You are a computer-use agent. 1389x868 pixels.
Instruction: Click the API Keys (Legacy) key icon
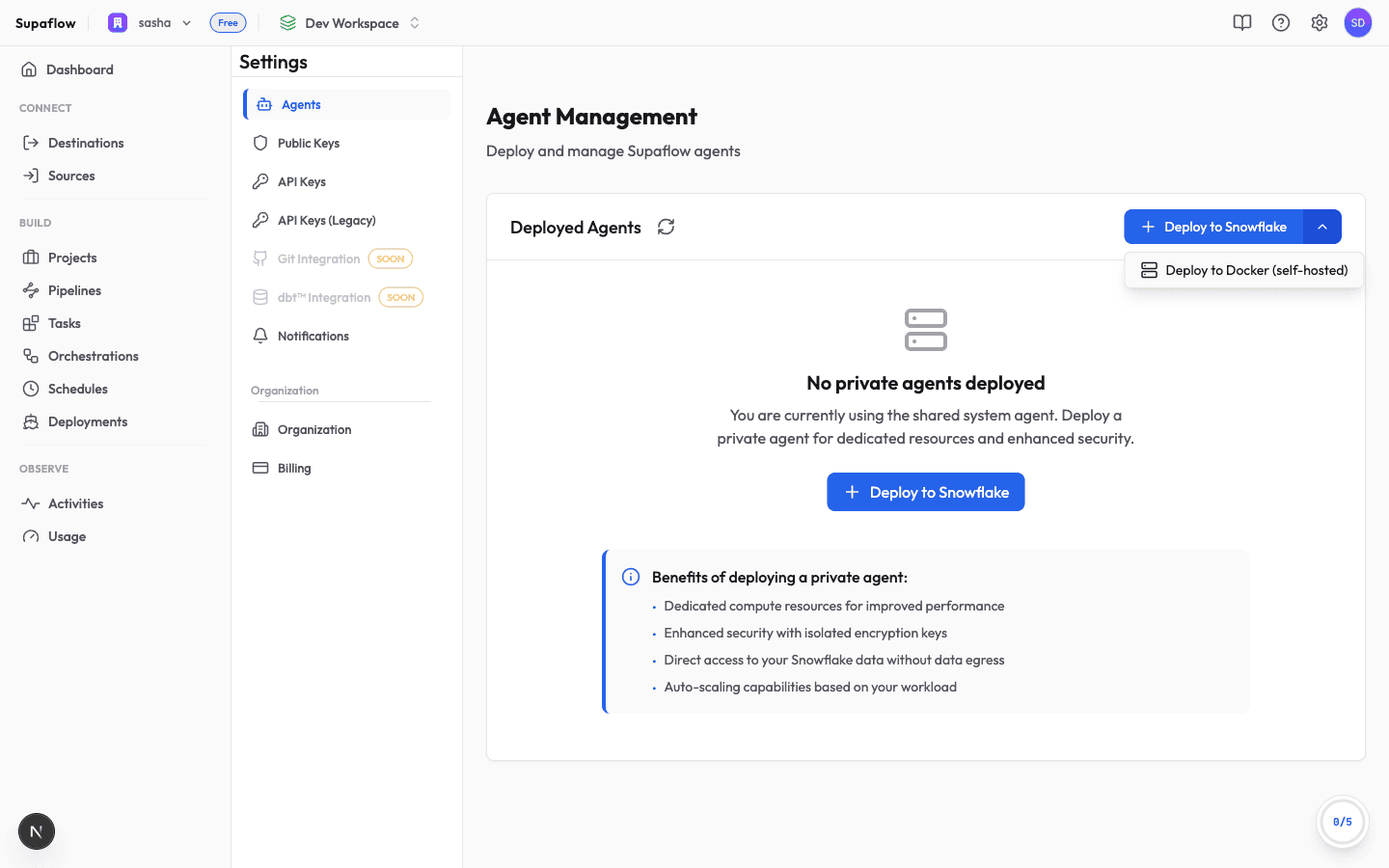[260, 220]
